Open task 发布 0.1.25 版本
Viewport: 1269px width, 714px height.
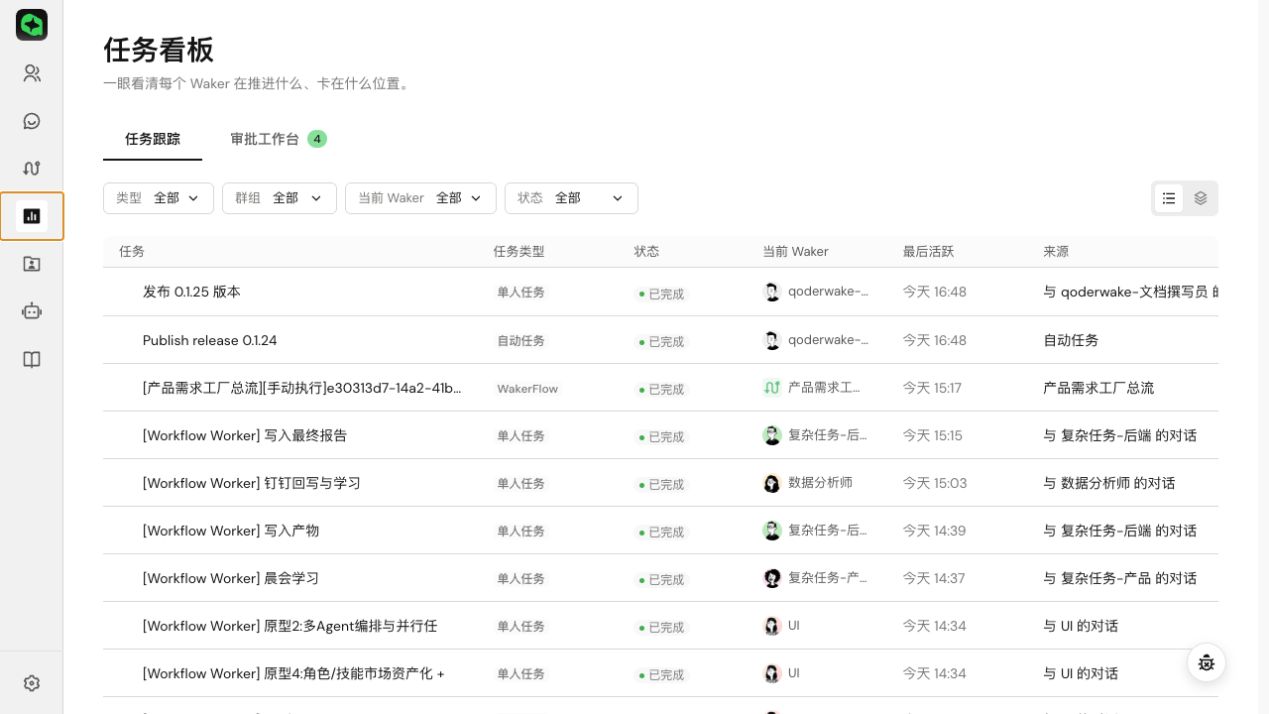(x=192, y=292)
